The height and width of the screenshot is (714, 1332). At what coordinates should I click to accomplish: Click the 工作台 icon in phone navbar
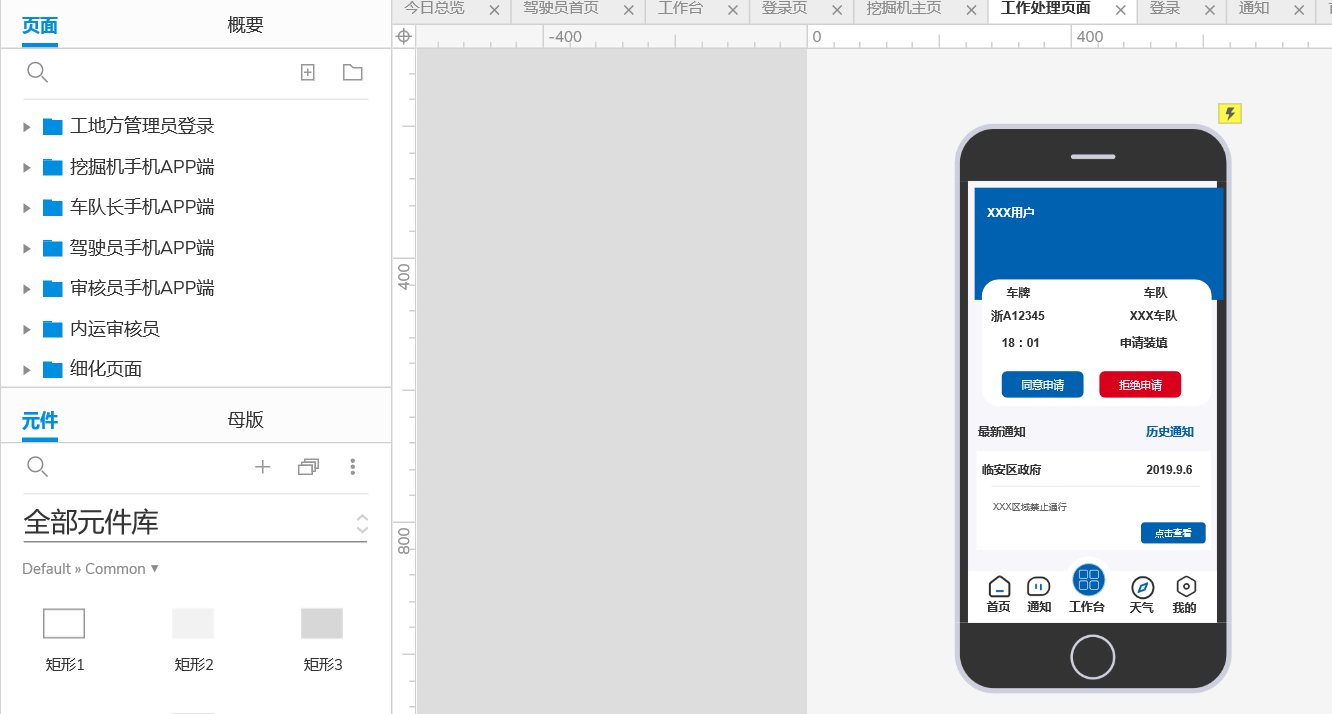point(1088,580)
